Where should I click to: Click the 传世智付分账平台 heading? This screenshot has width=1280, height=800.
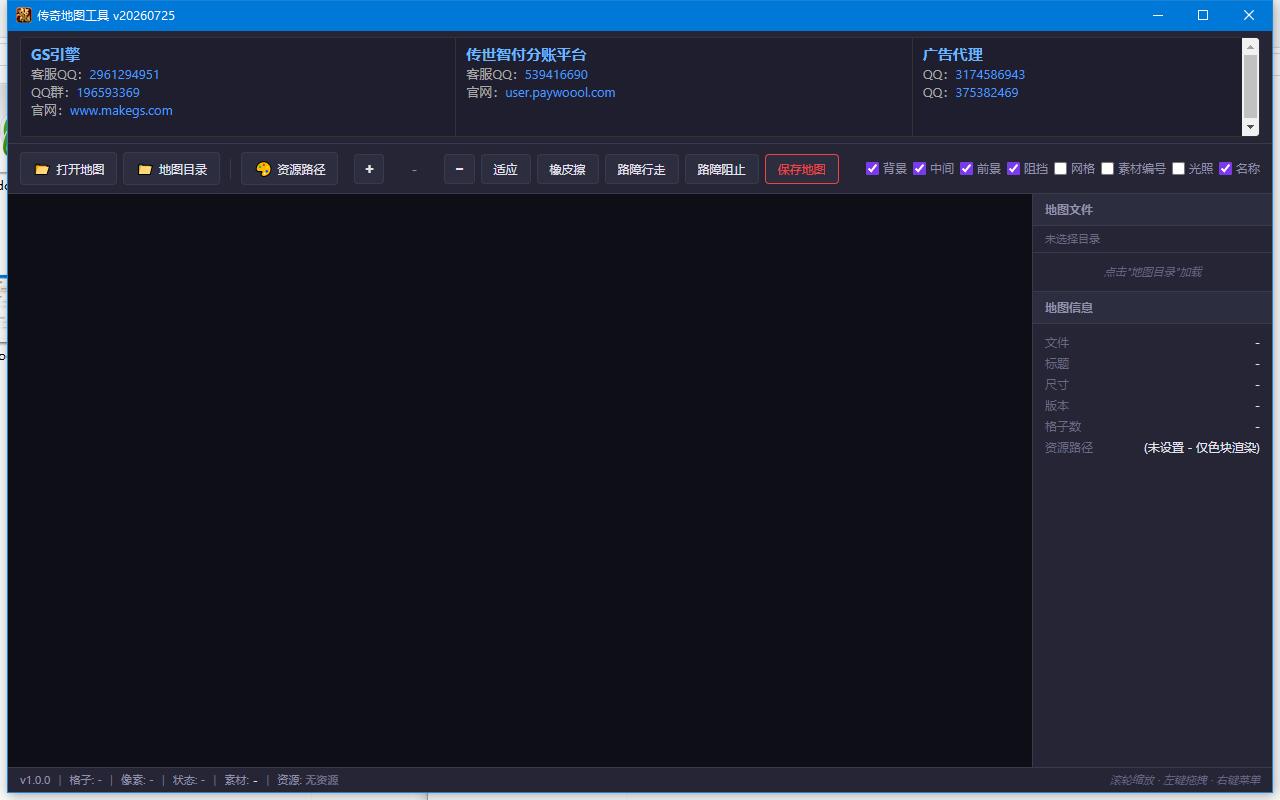[526, 55]
